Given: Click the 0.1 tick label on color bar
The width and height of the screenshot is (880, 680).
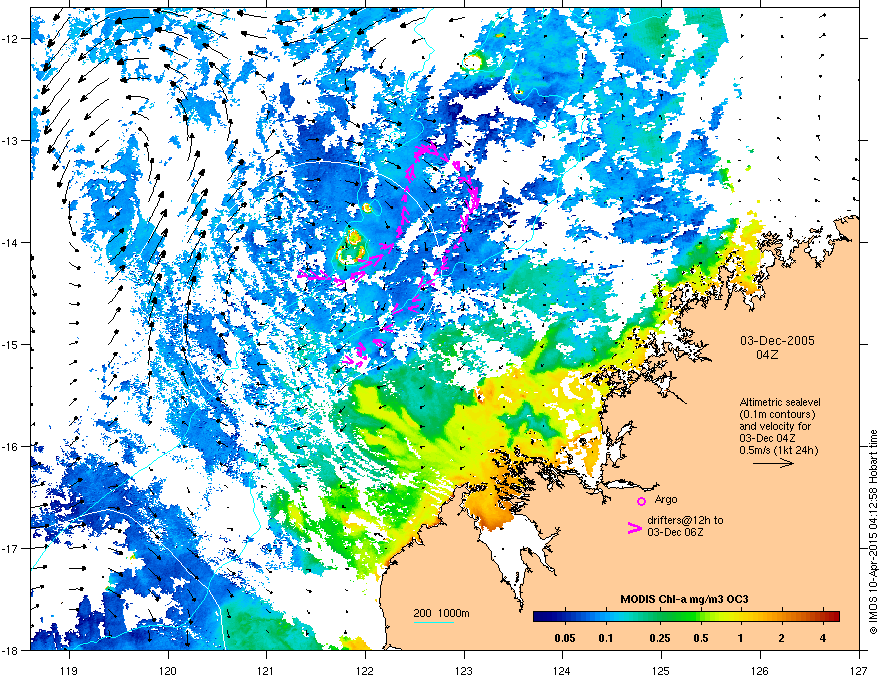Looking at the screenshot, I should pos(606,638).
